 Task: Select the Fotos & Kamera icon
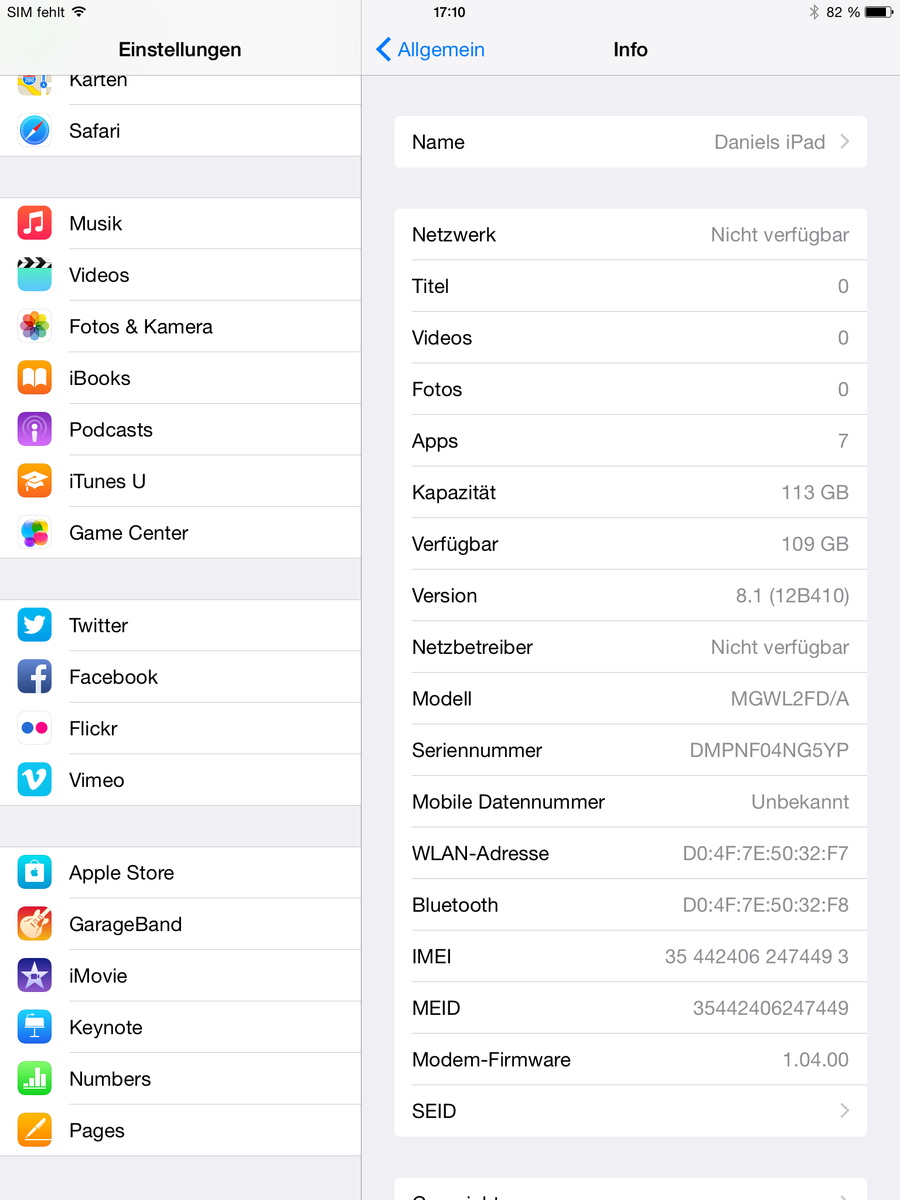pos(34,327)
